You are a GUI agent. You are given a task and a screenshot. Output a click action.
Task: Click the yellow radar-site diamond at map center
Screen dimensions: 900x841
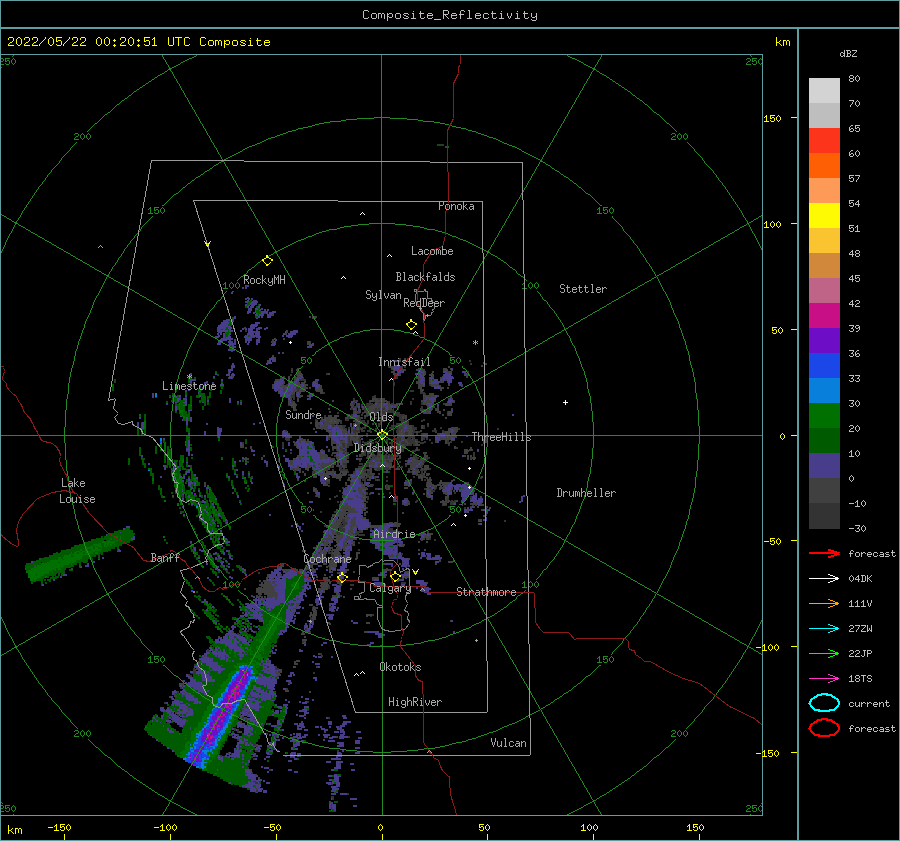[x=382, y=435]
